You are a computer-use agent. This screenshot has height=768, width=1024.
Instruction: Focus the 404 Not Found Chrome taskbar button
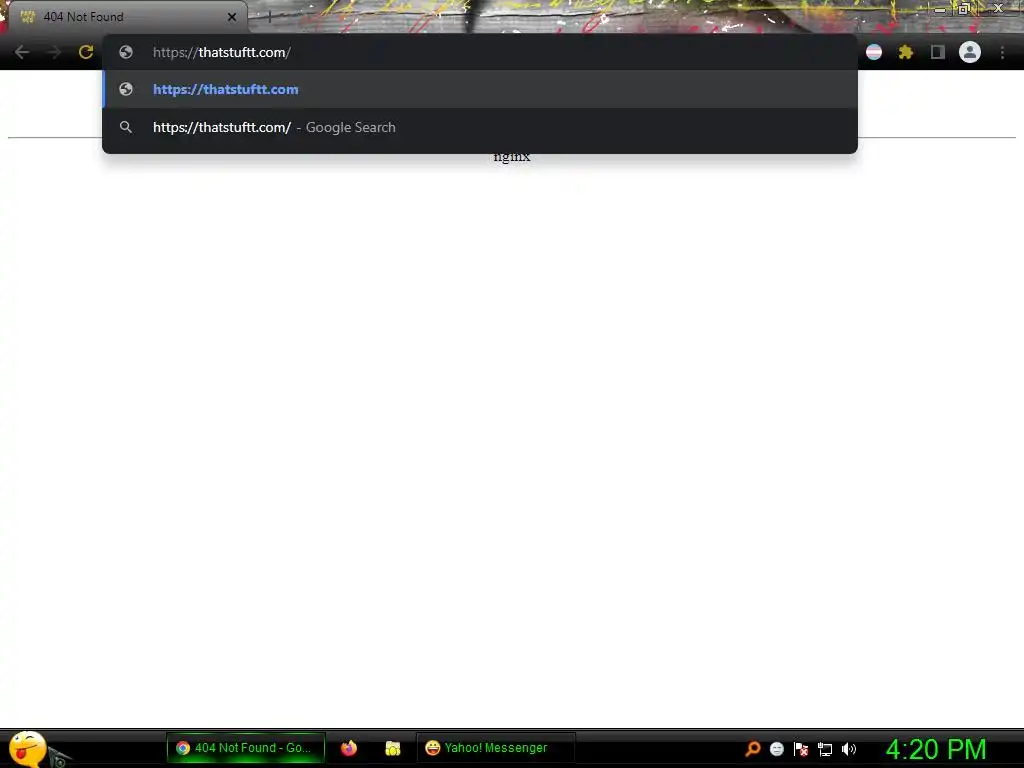pos(246,748)
